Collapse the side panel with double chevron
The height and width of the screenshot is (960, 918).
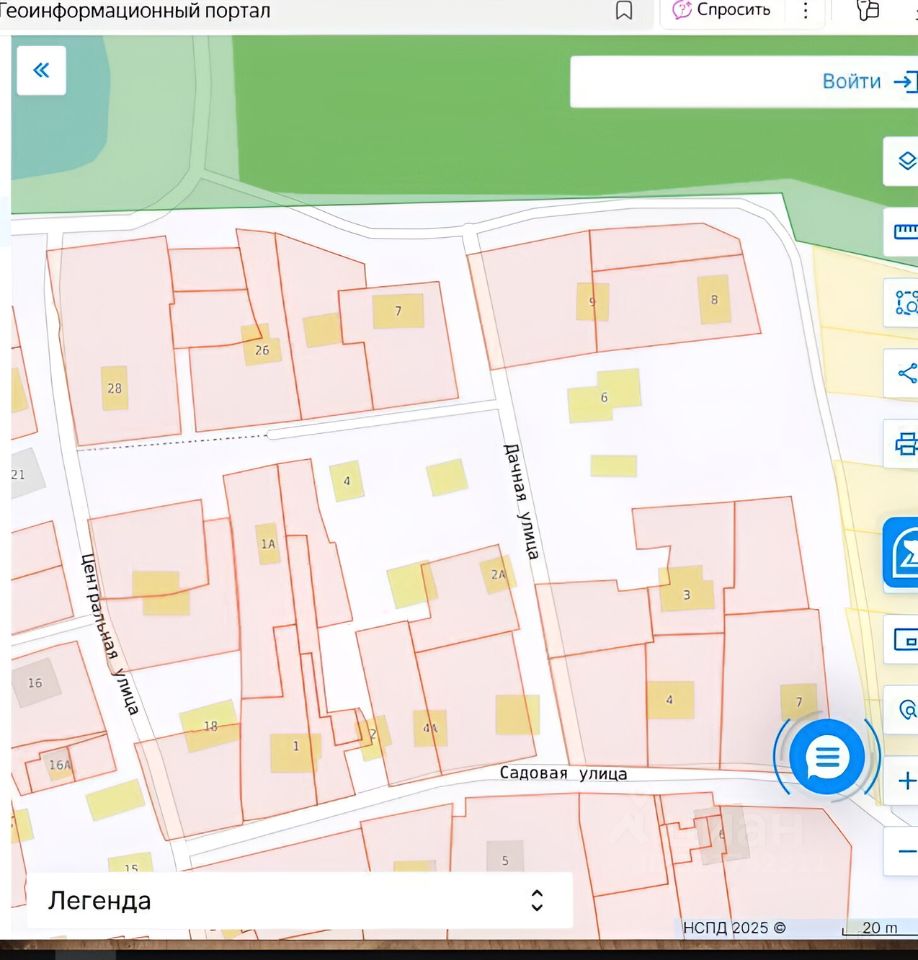[41, 70]
